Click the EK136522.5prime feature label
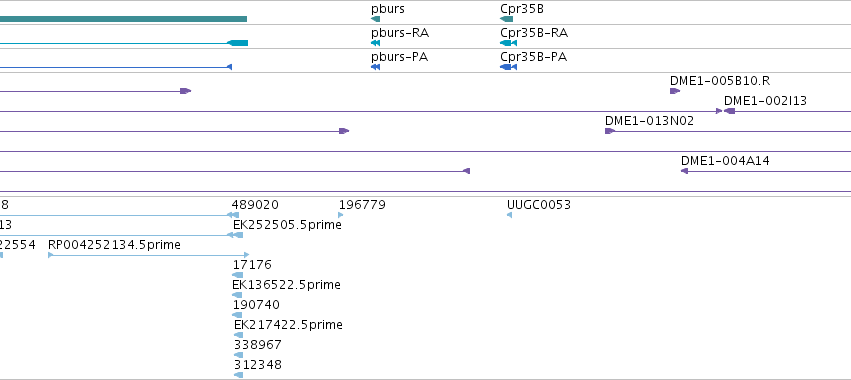Image resolution: width=851 pixels, height=380 pixels. tap(287, 284)
